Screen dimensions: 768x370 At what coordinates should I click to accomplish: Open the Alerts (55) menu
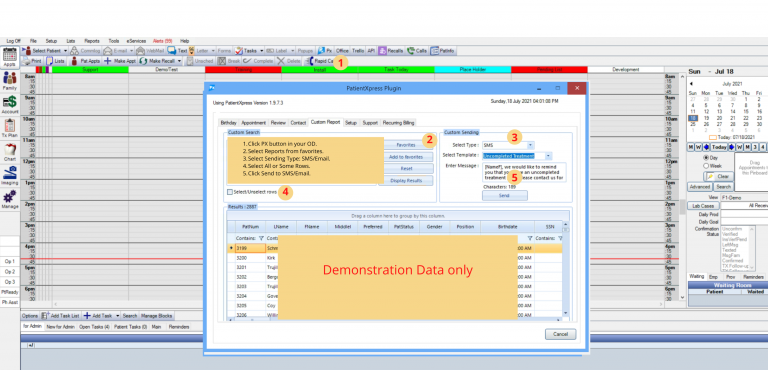point(163,41)
